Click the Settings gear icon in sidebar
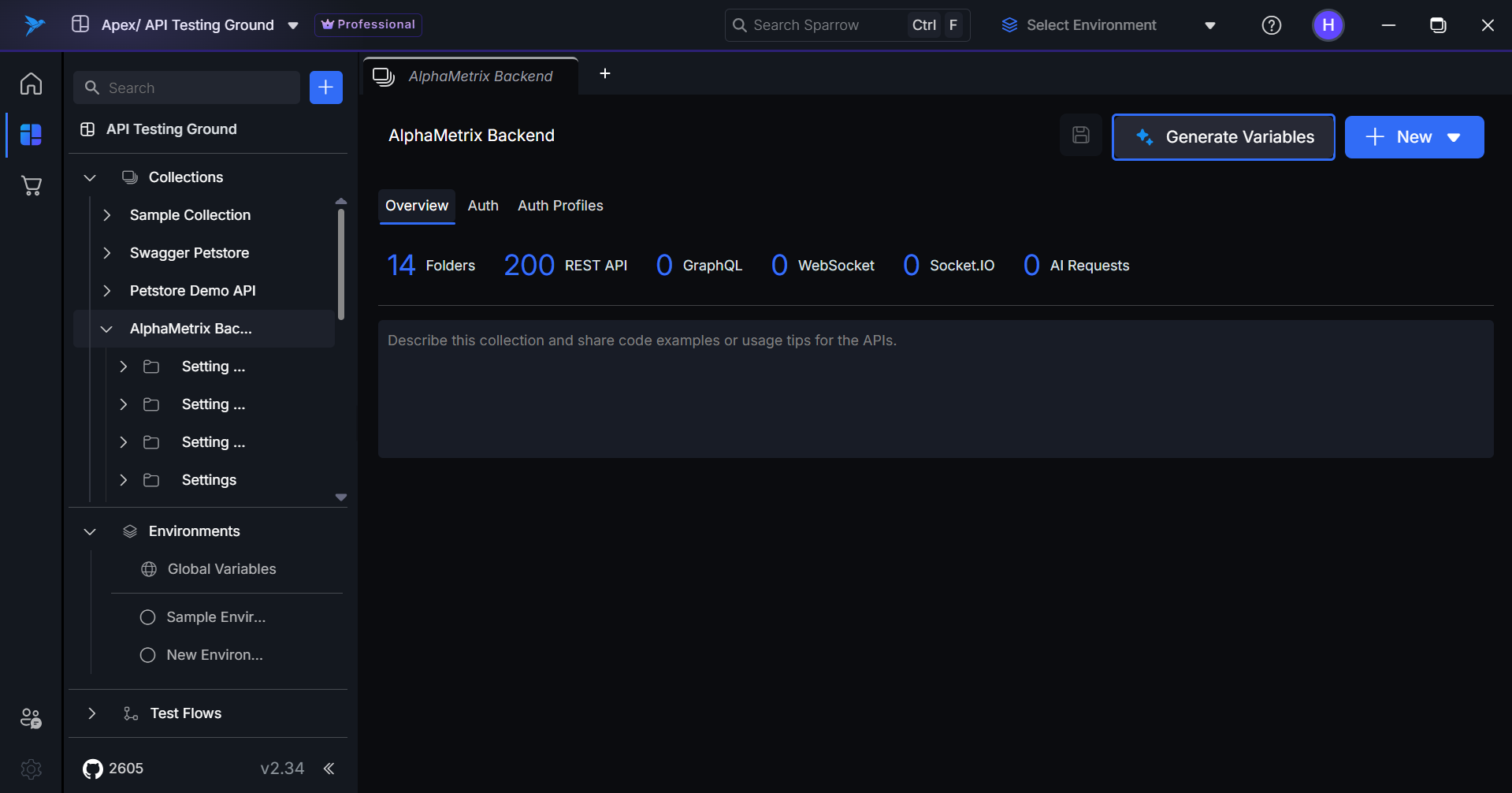This screenshot has height=793, width=1512. pos(31,769)
